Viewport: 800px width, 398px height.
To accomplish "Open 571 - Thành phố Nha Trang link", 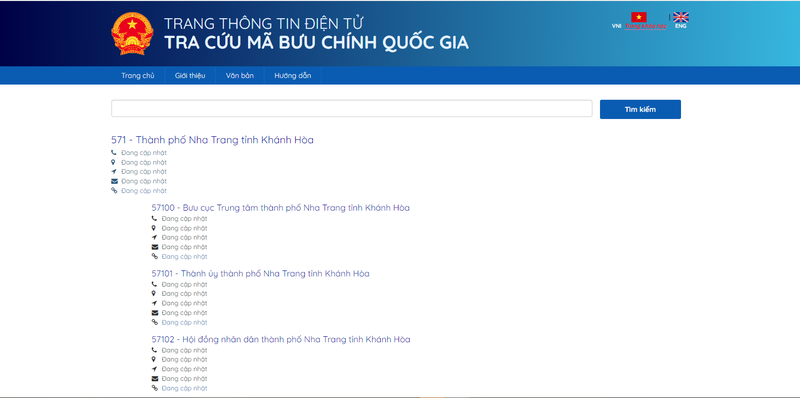I will pyautogui.click(x=212, y=140).
